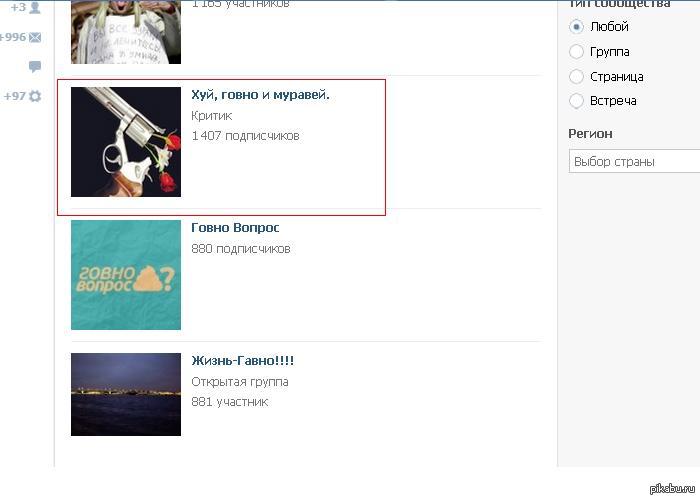Screen dimensions: 700x500
Task: Open the friends icon in left sidebar
Action: (35, 7)
